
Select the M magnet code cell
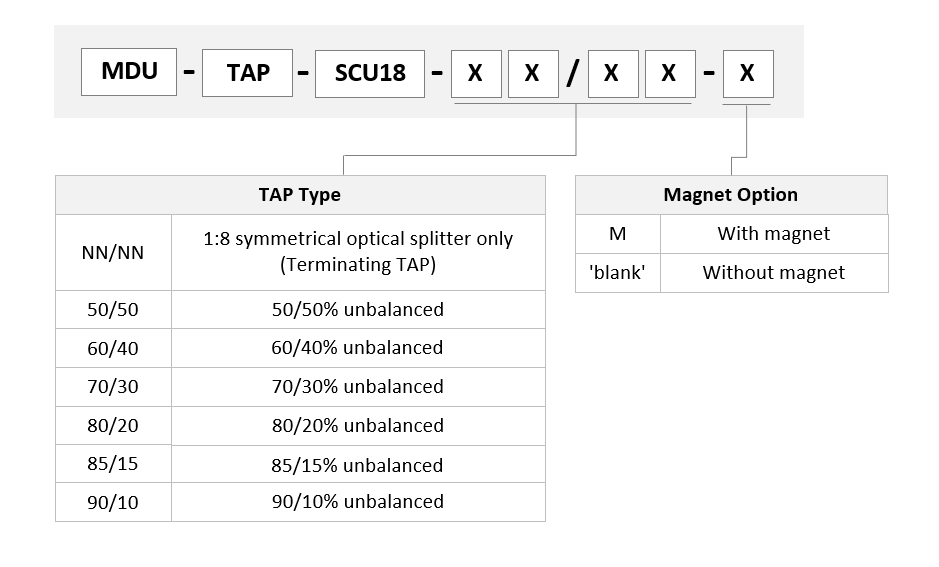click(x=618, y=234)
